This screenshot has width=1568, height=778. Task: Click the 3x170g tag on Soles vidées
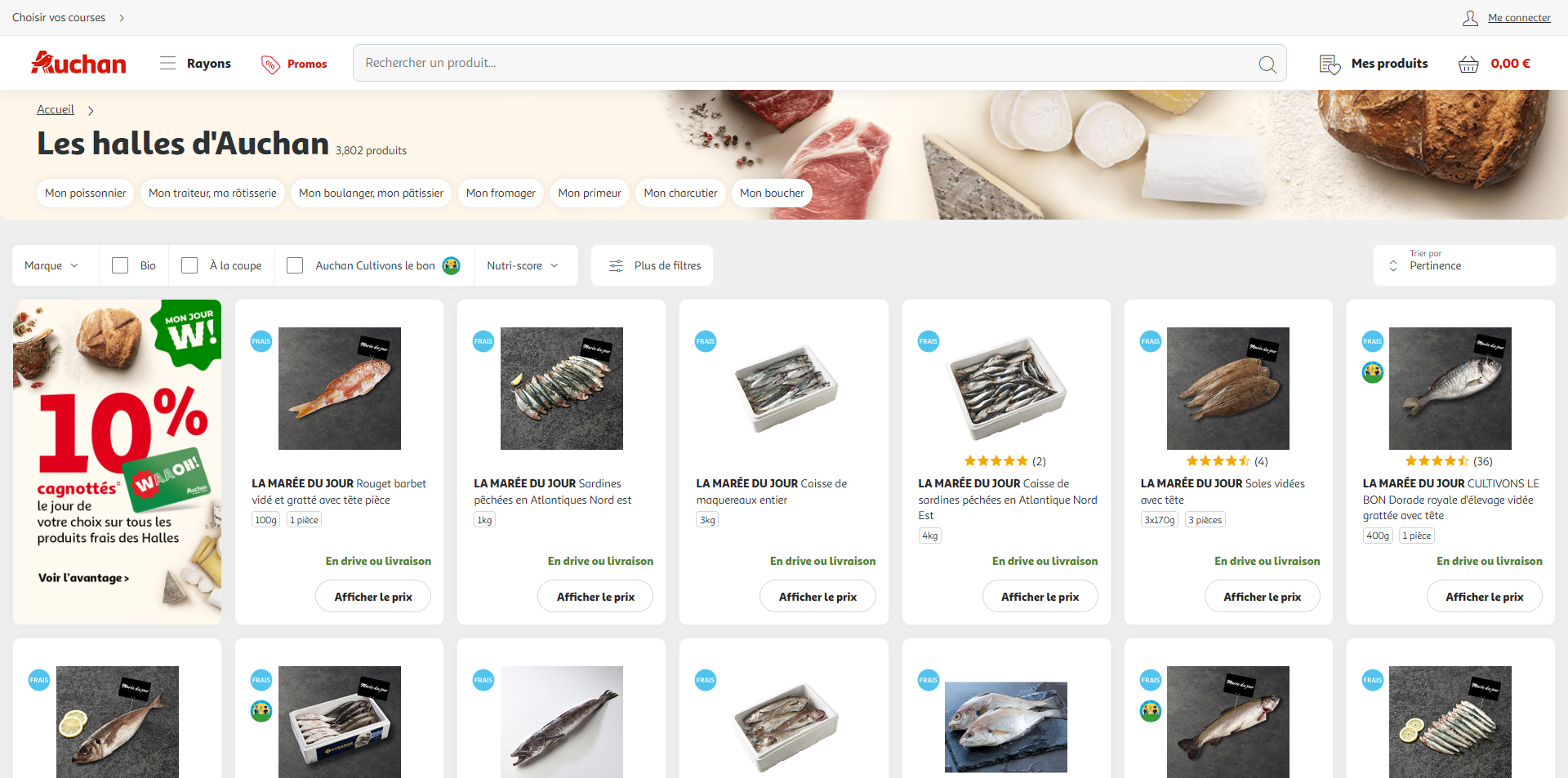point(1160,520)
